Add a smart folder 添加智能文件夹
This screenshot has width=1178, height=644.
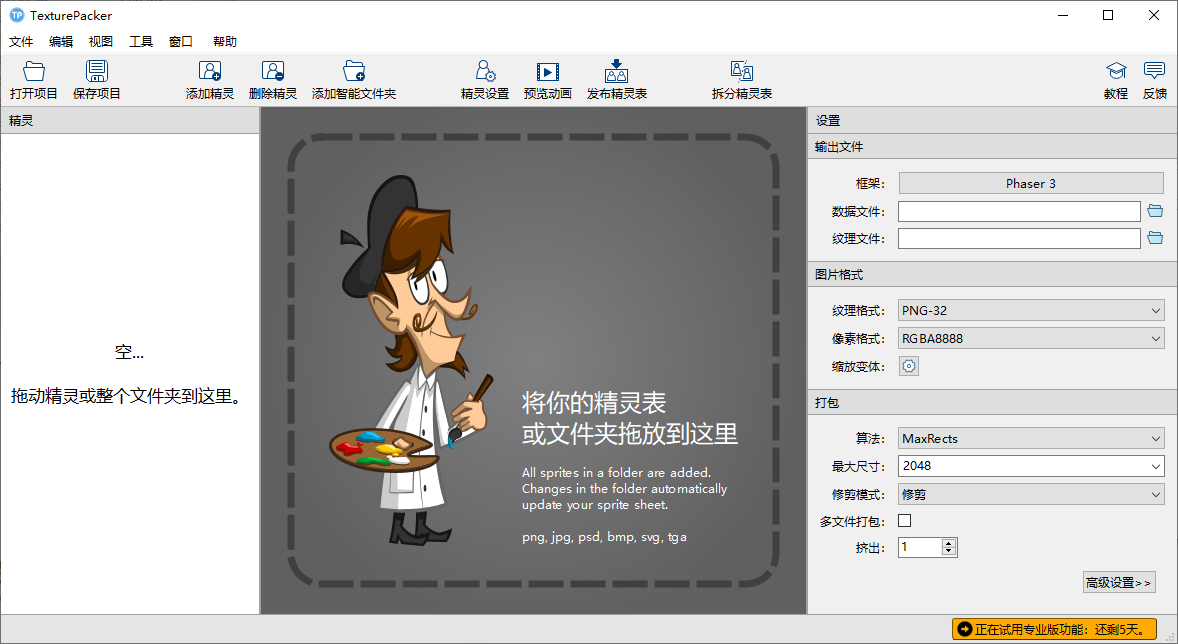(354, 80)
